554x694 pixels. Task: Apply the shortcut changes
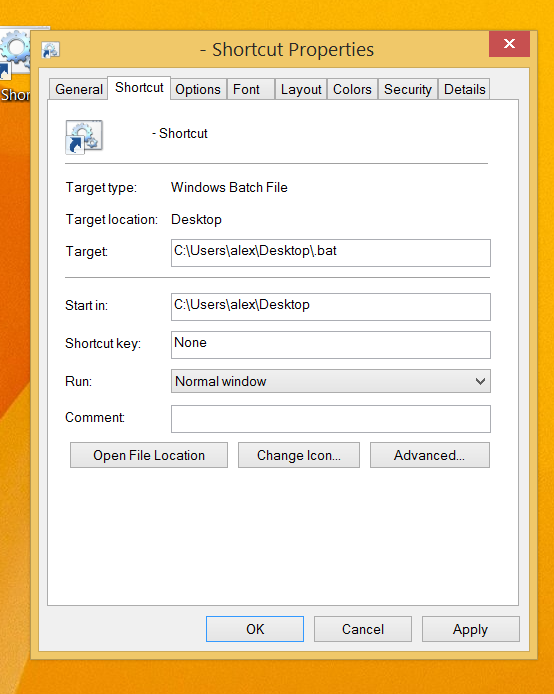click(470, 629)
